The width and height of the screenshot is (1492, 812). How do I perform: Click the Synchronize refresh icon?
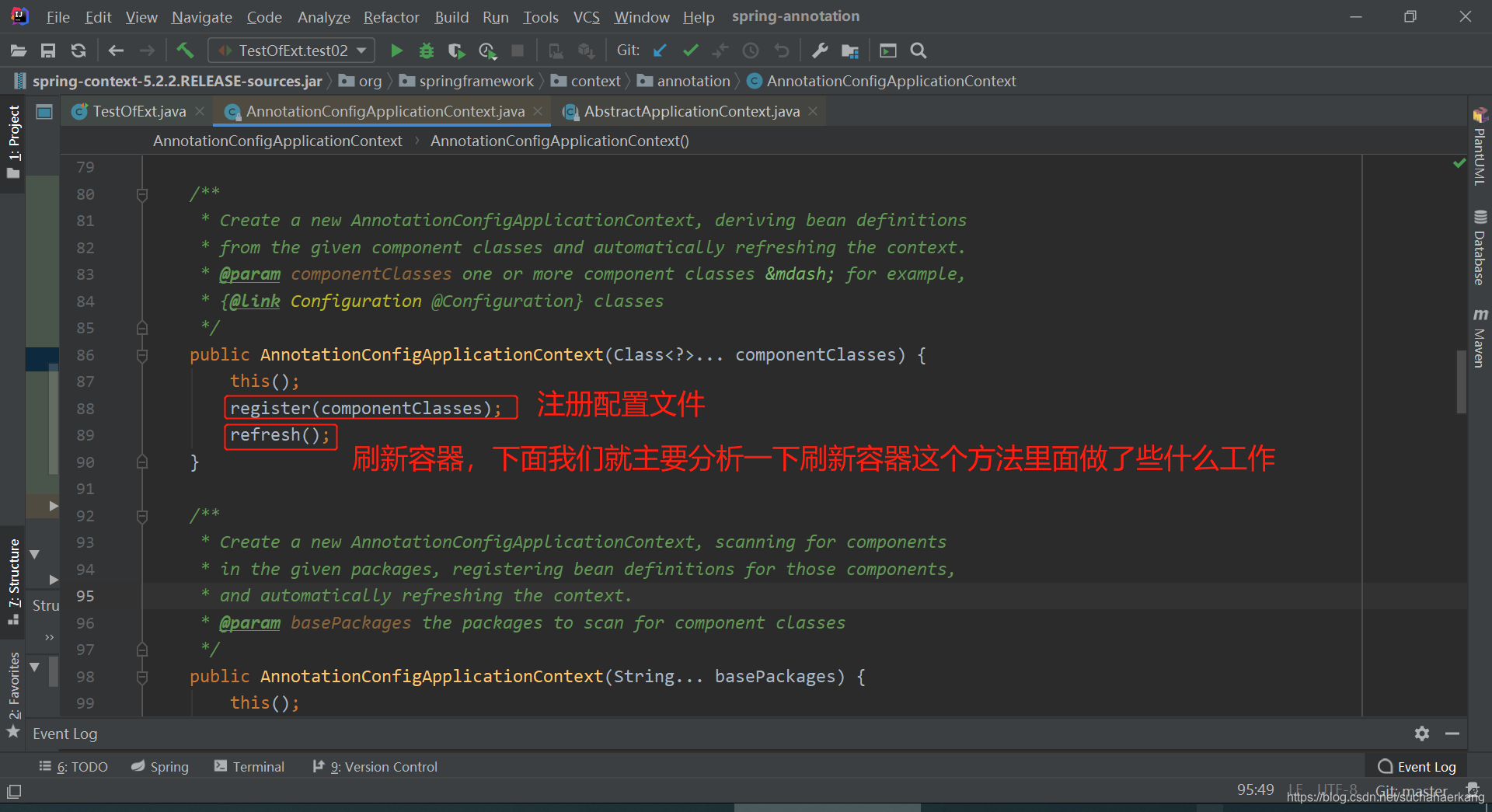78,51
